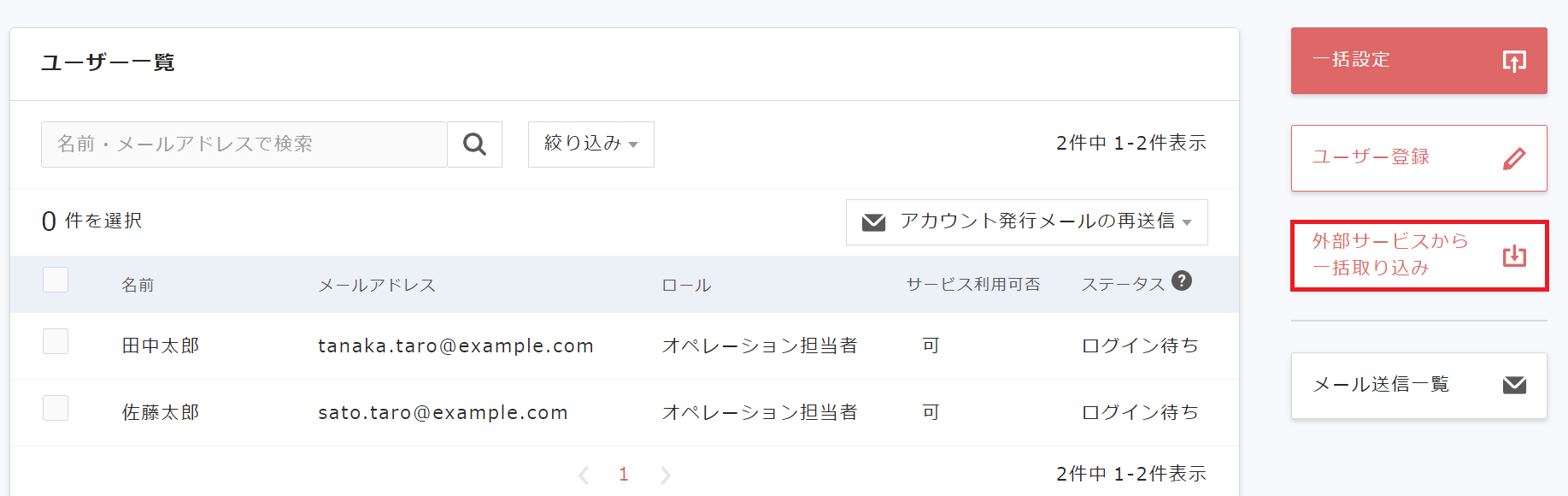Open the メール送信一覧 button label
This screenshot has width=1568, height=496.
tap(1381, 385)
